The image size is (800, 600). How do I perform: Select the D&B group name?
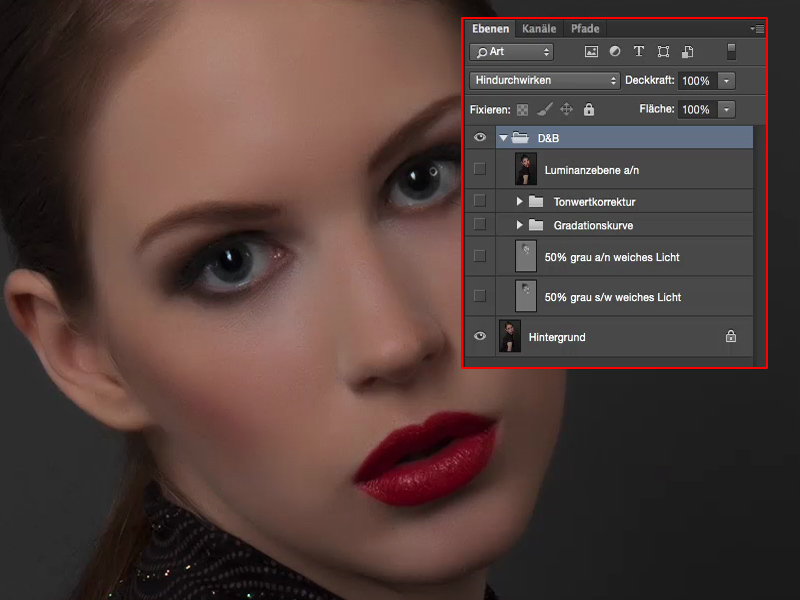click(548, 138)
